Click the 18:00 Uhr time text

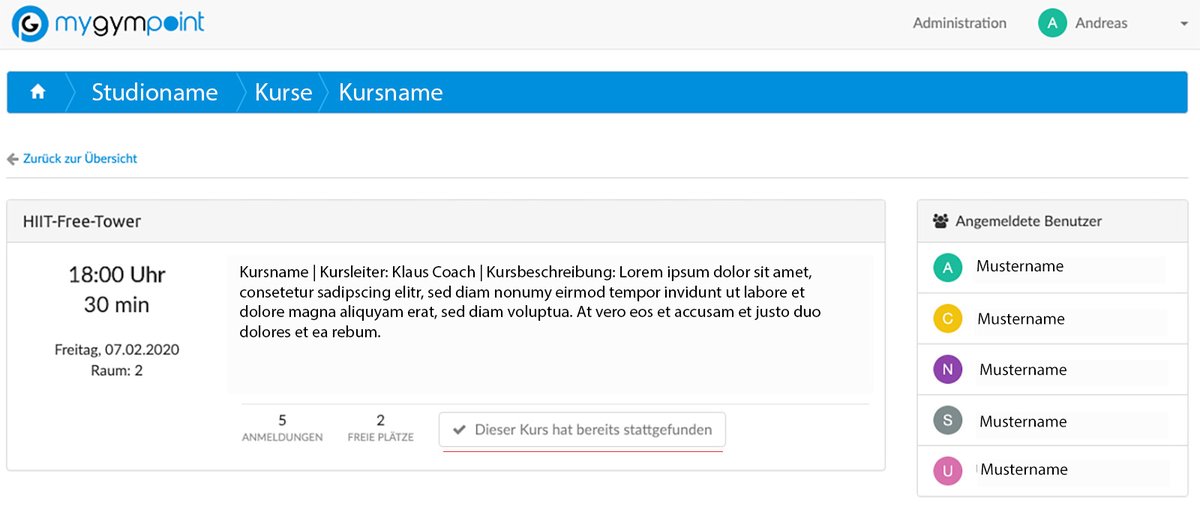pos(117,274)
